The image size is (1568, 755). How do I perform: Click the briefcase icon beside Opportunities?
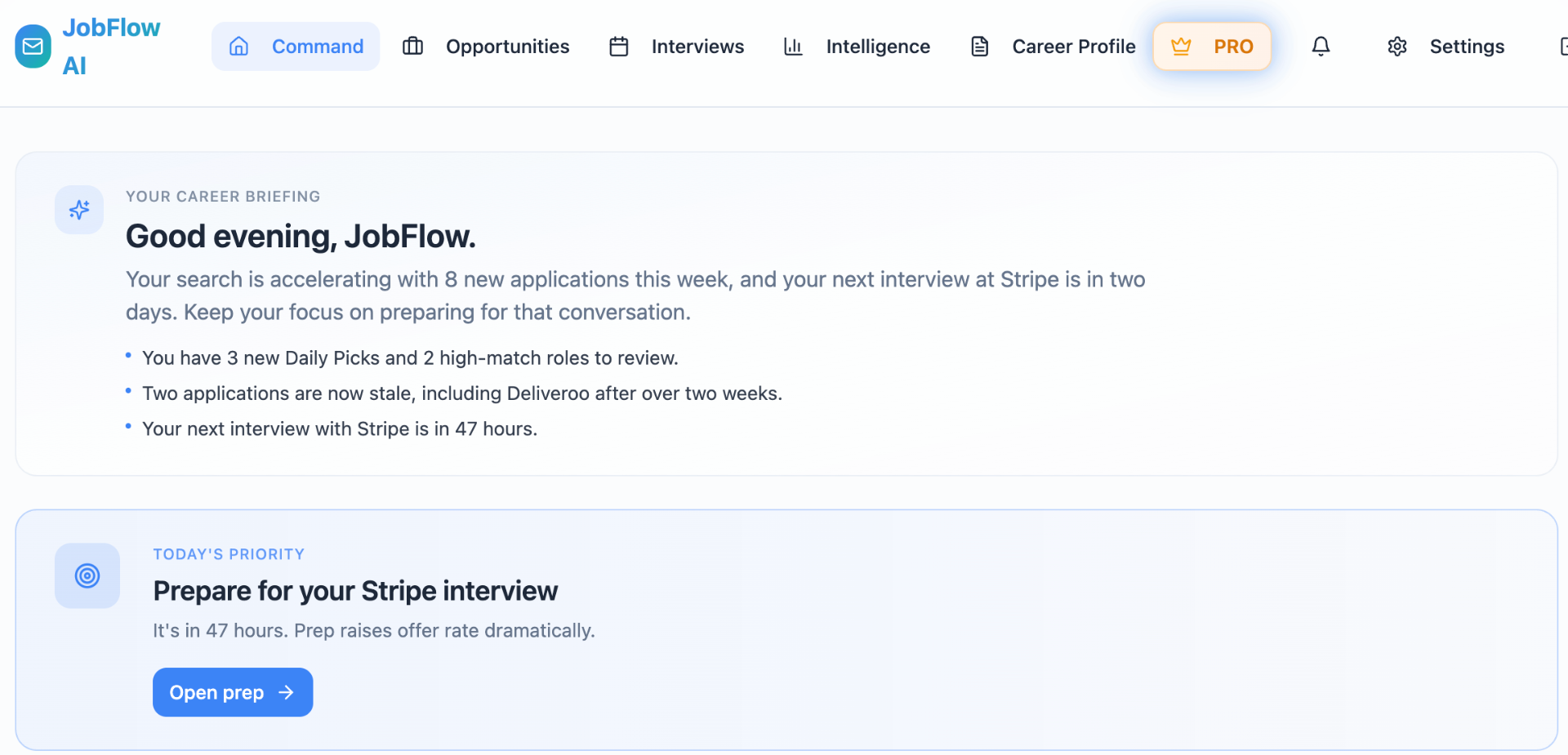[x=413, y=47]
